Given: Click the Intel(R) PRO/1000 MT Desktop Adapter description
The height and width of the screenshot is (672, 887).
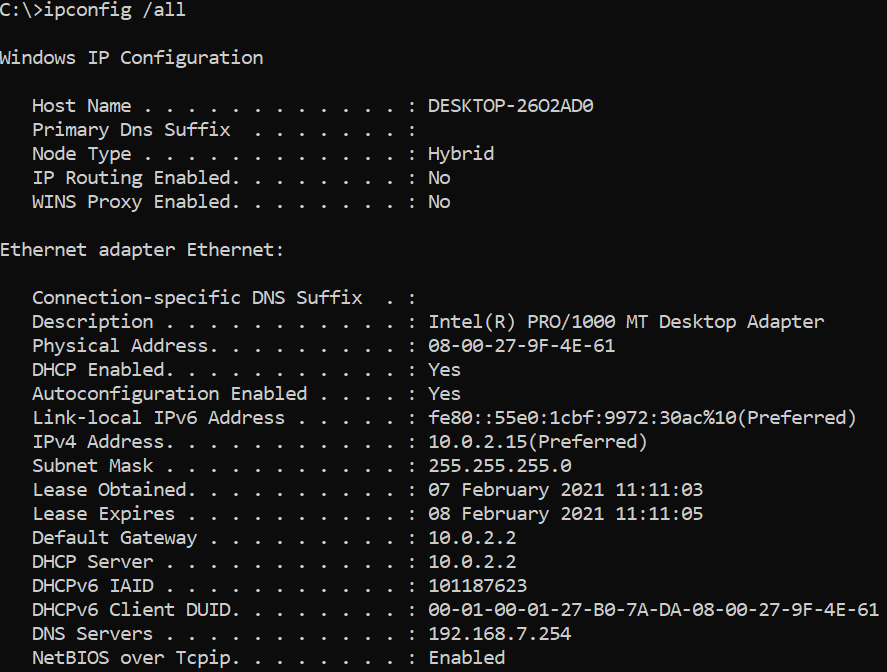Looking at the screenshot, I should click(626, 322).
